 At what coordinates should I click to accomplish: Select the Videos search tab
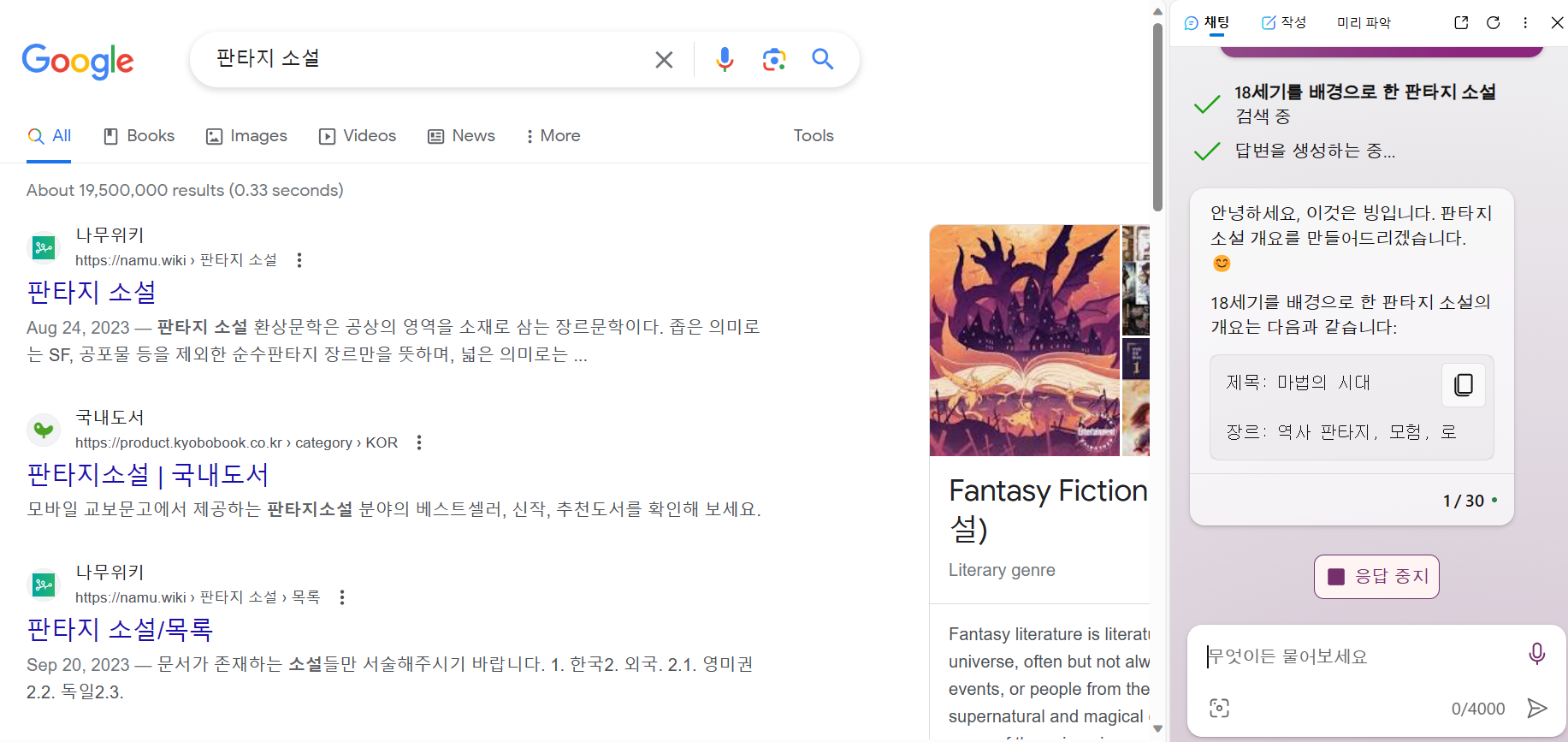pyautogui.click(x=358, y=136)
